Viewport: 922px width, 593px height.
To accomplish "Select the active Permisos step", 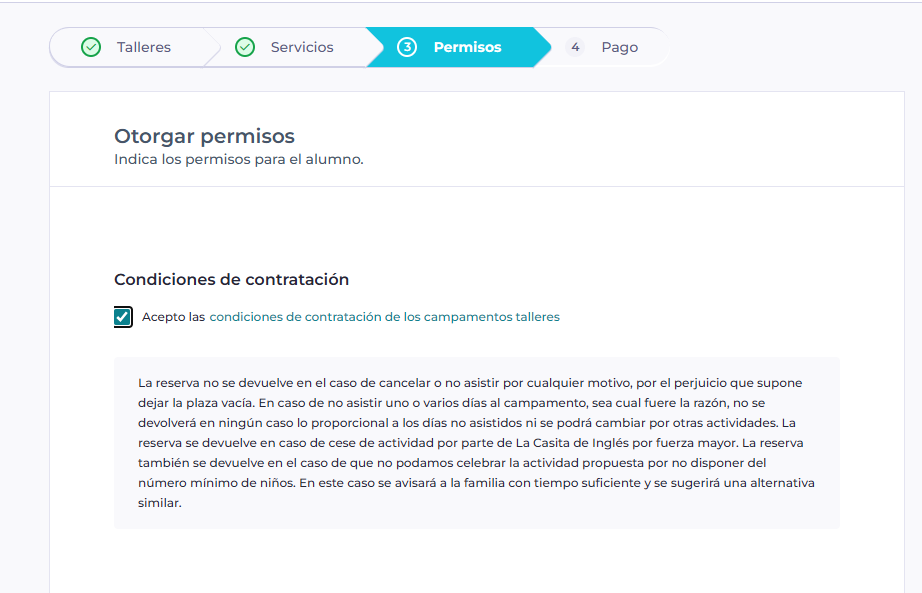I will [x=467, y=47].
